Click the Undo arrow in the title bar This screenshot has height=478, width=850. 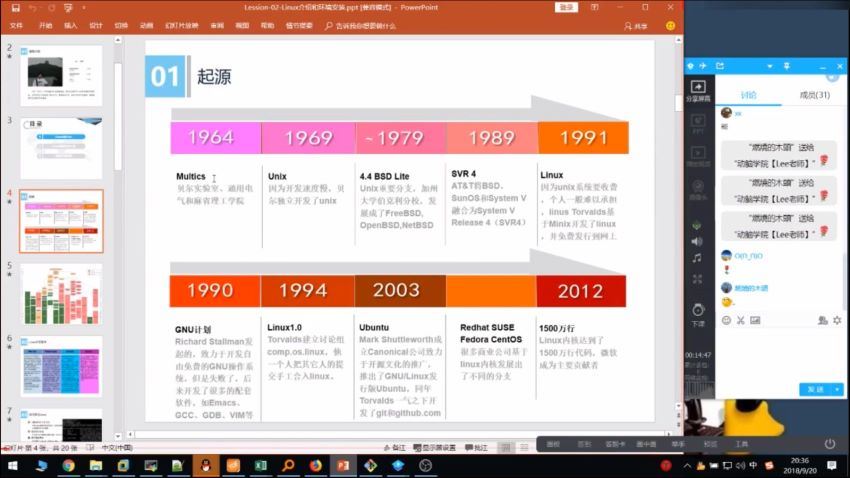click(x=33, y=8)
